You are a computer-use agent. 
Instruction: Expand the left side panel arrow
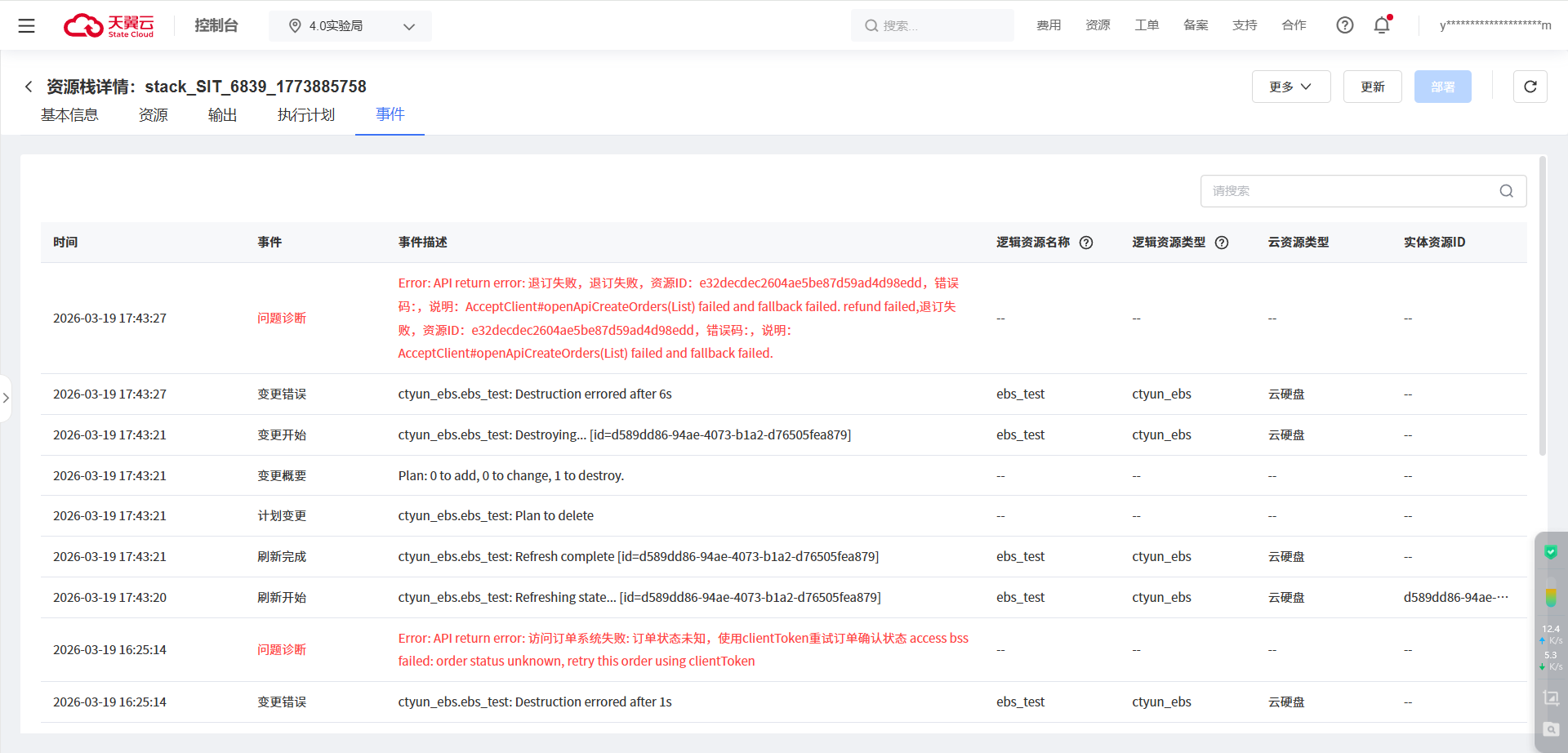(6, 398)
